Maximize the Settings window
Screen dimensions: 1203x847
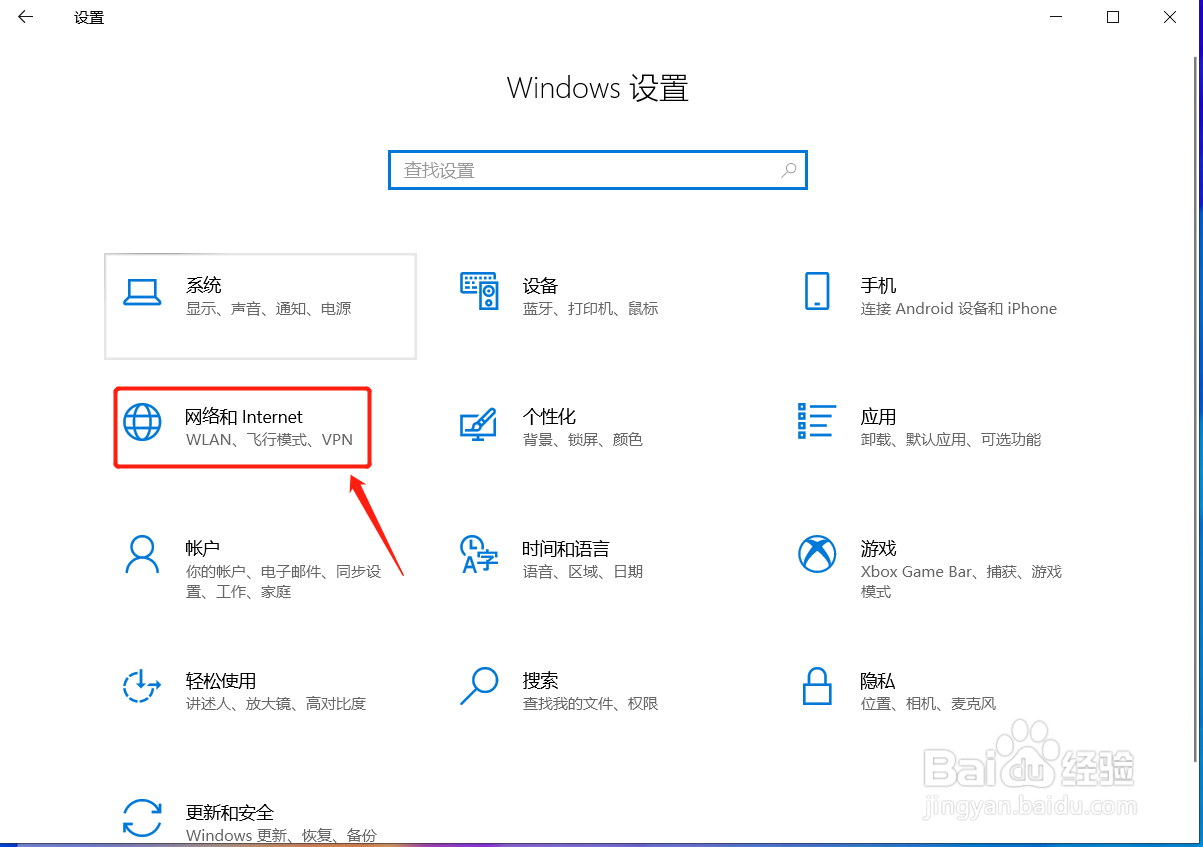click(1113, 17)
